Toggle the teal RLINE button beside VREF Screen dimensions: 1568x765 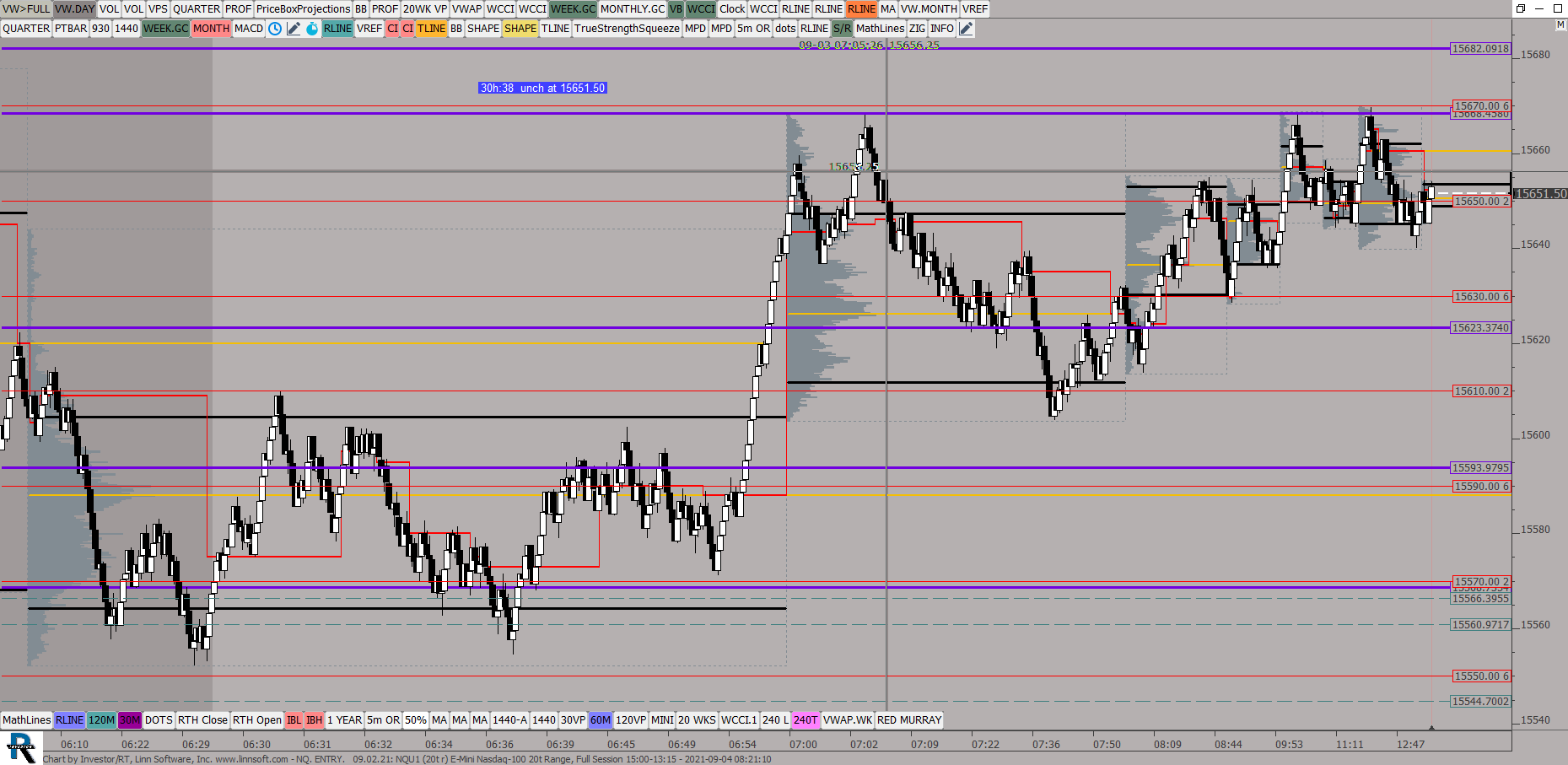(337, 29)
